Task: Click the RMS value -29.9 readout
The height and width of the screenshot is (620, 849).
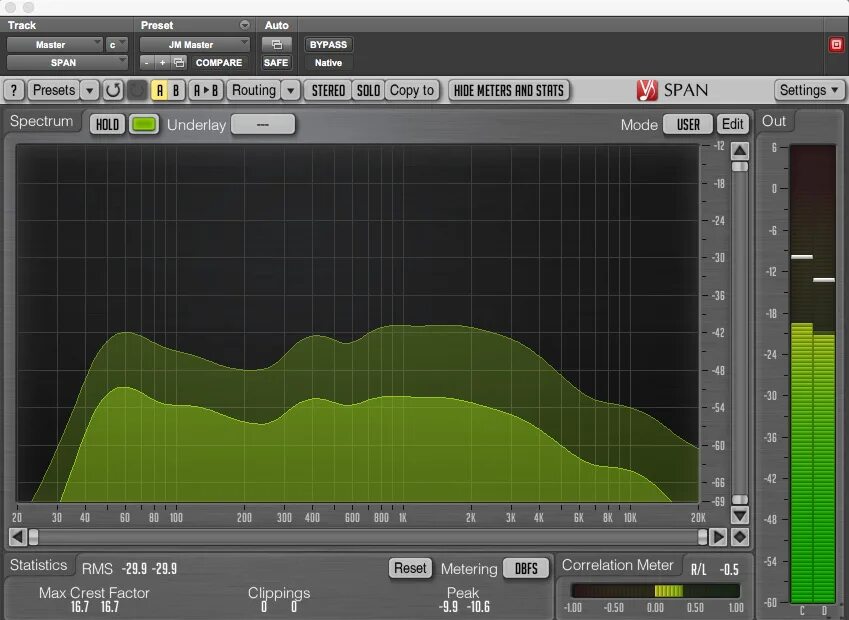Action: [x=134, y=569]
